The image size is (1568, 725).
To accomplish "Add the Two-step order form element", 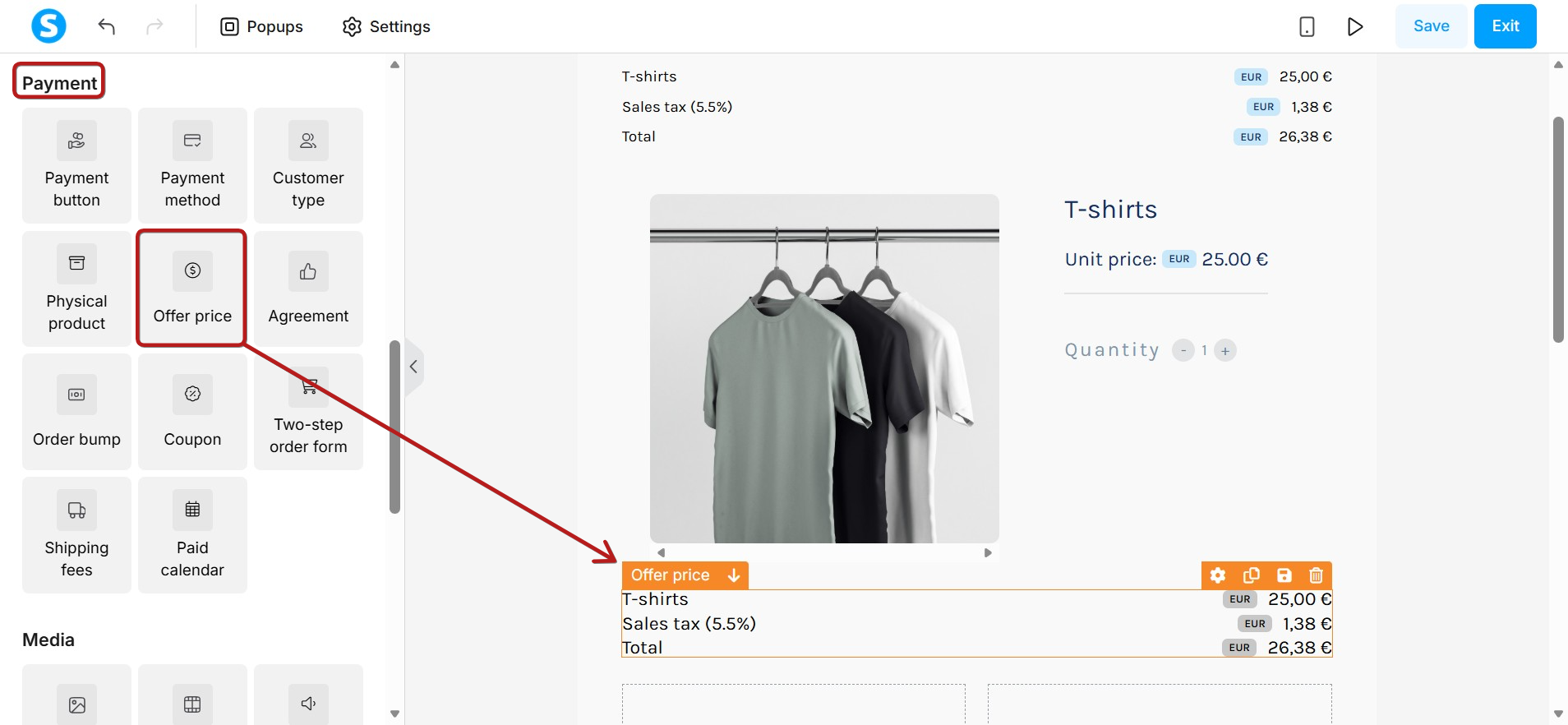I will (308, 412).
